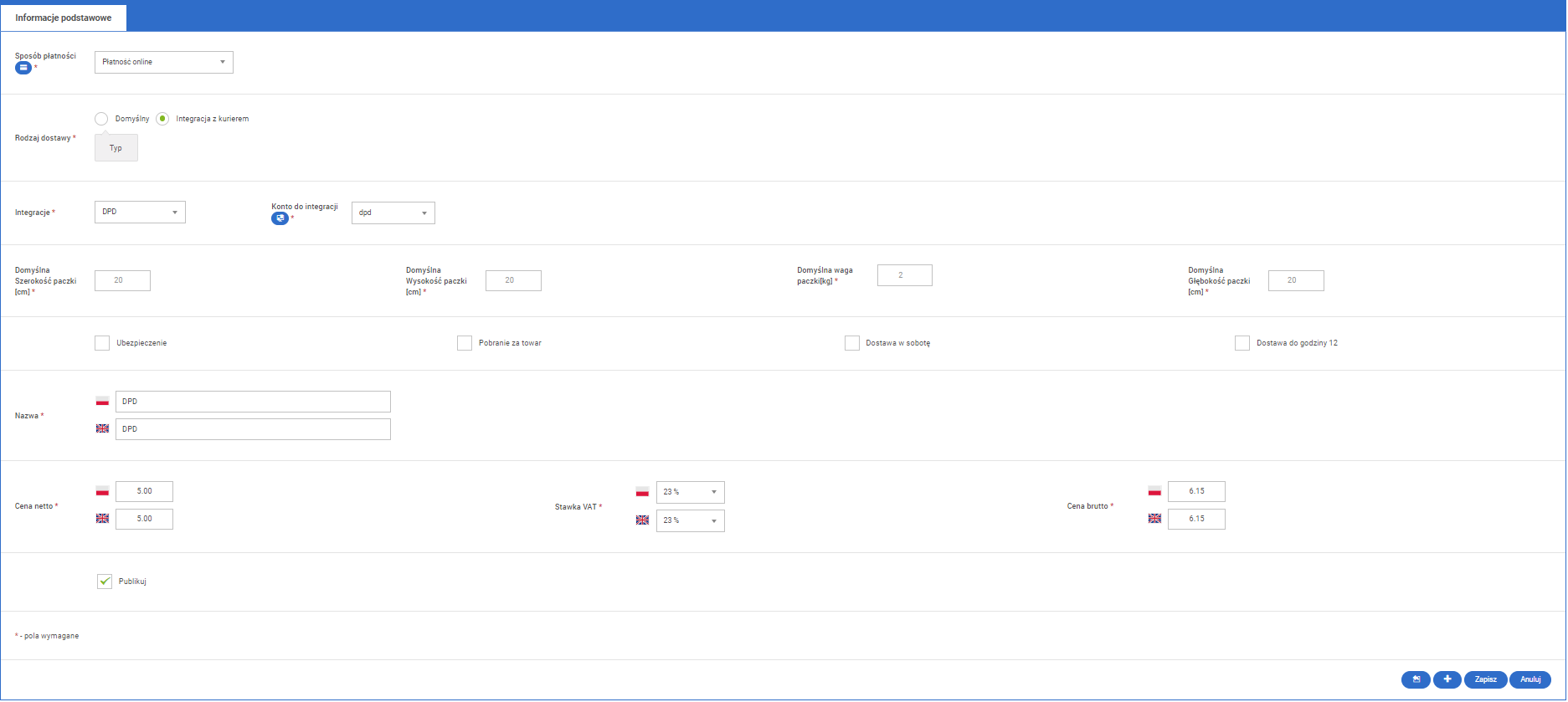
Task: Click the UK flag beside the Nazwa field
Action: (102, 428)
